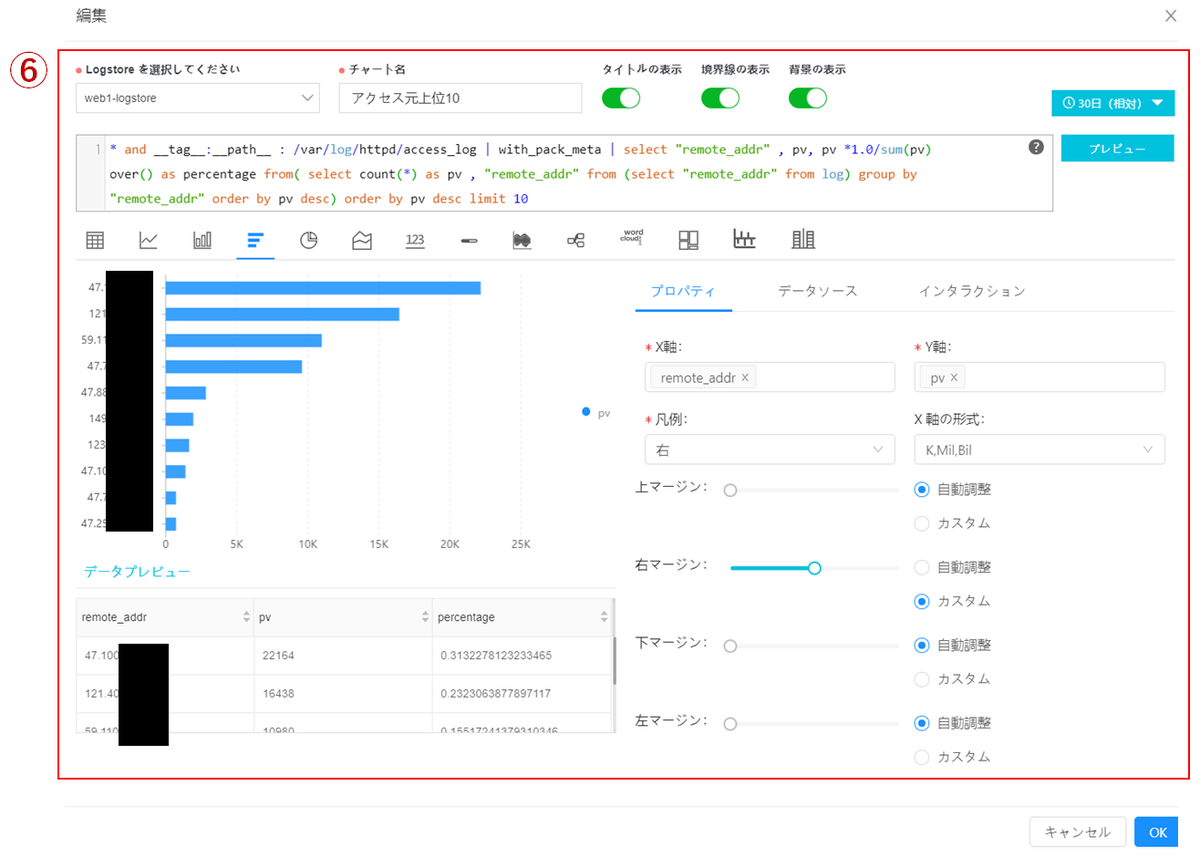Screen dimensions: 1200x858
Task: Remove the pv tag from Y axis
Action: [x=954, y=377]
